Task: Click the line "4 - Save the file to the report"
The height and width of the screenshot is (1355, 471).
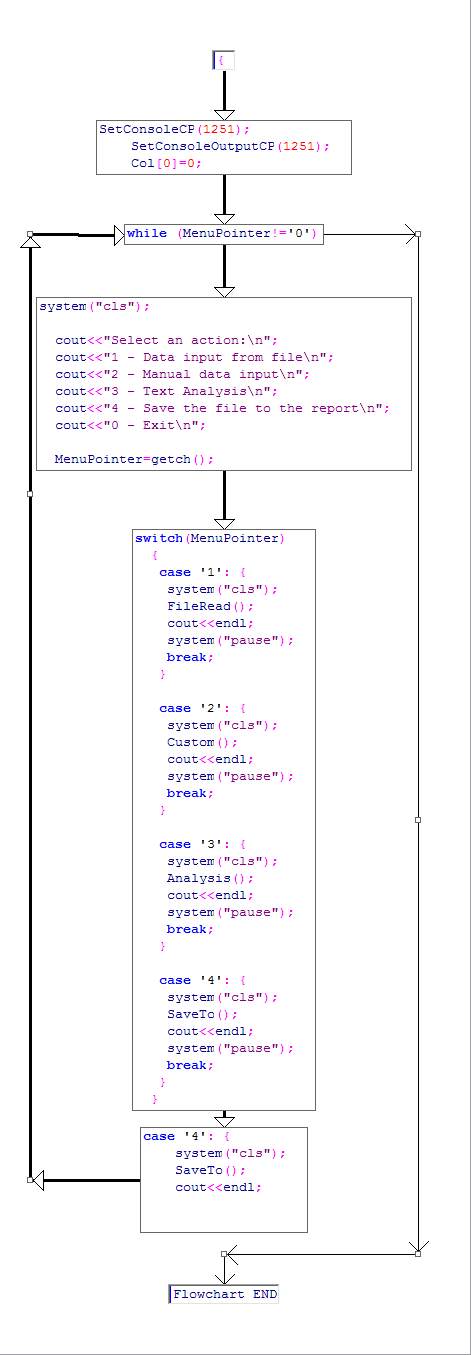Action: click(222, 408)
